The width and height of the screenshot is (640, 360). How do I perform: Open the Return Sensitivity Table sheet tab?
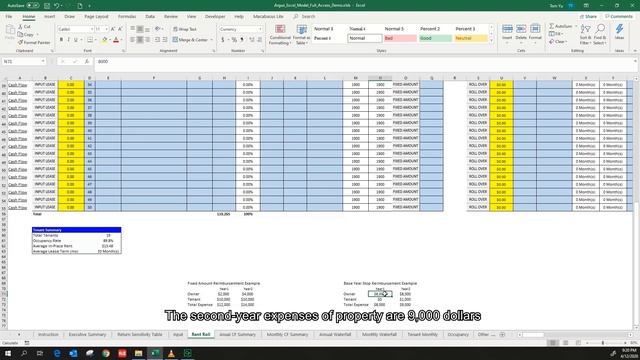[x=140, y=334]
